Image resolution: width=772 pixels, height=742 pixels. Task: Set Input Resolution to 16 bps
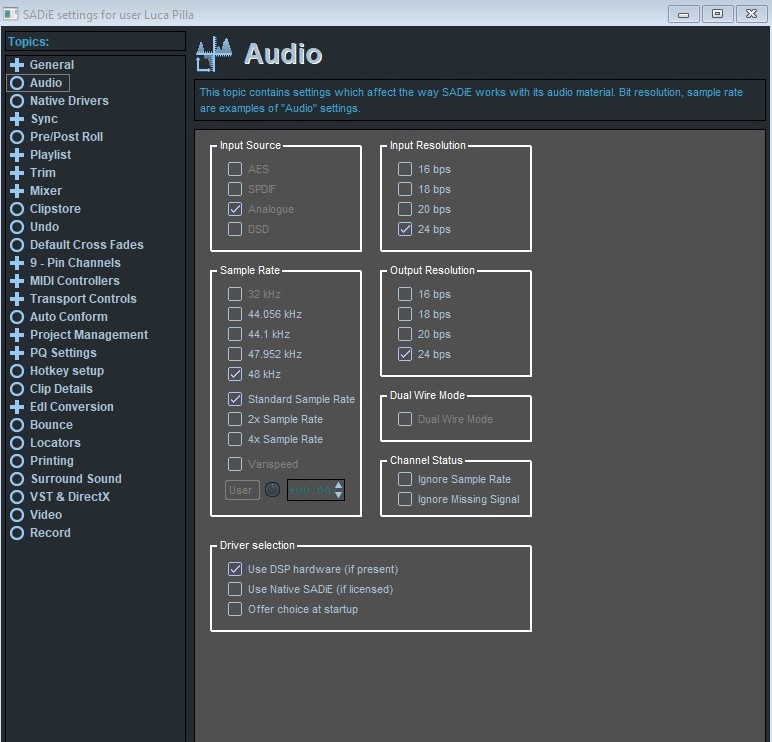[405, 169]
